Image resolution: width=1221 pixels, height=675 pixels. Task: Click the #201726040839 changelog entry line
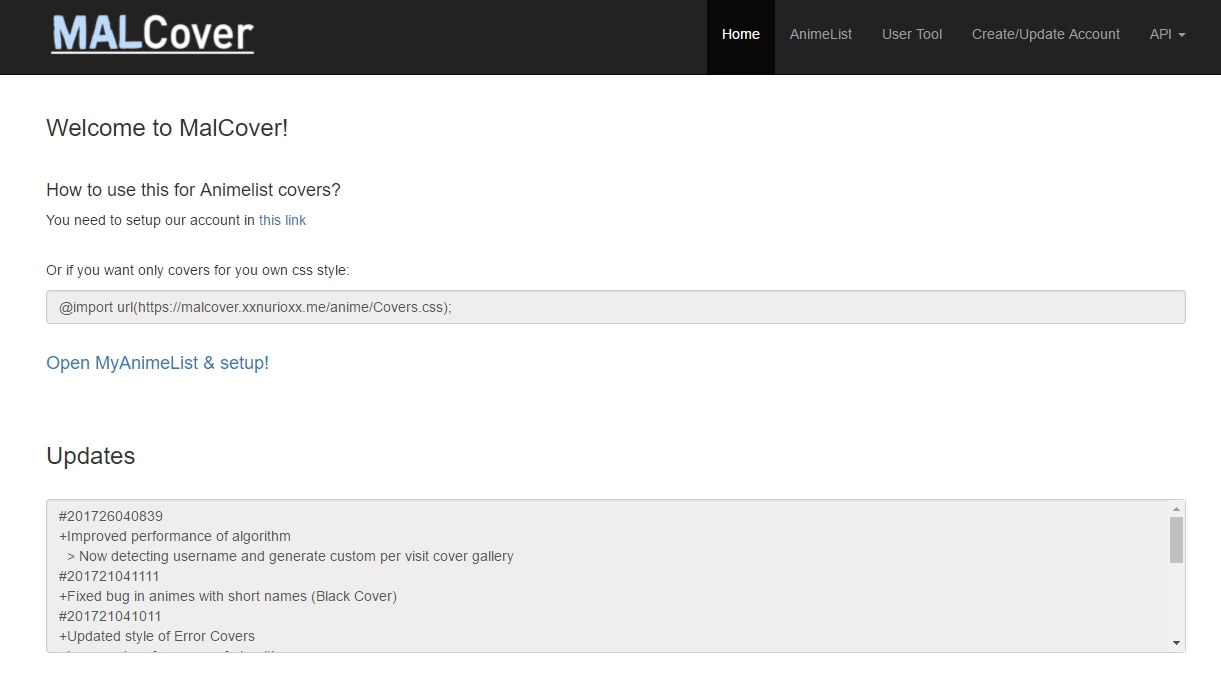pyautogui.click(x=111, y=516)
